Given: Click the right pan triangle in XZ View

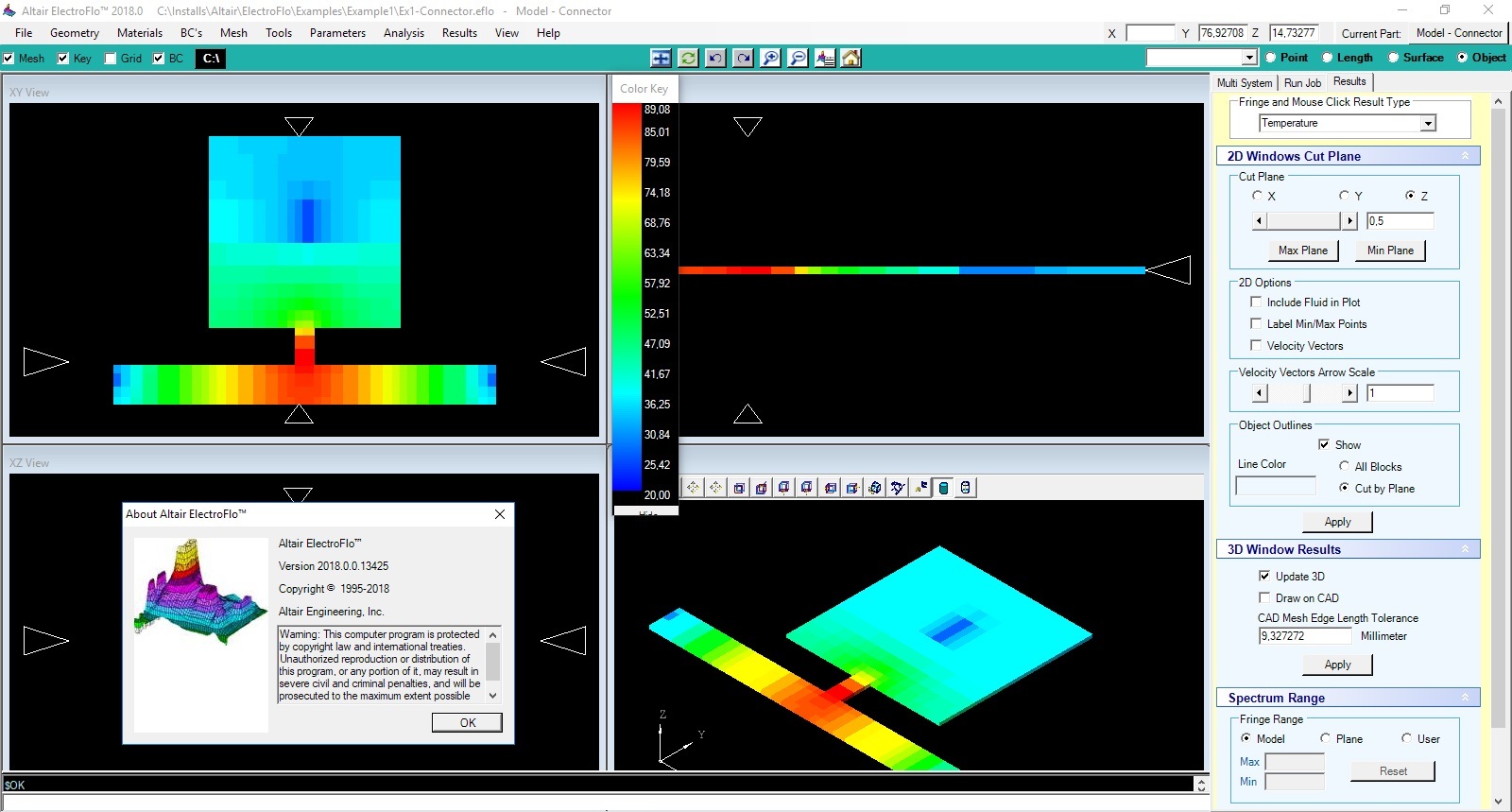Looking at the screenshot, I should tap(563, 640).
